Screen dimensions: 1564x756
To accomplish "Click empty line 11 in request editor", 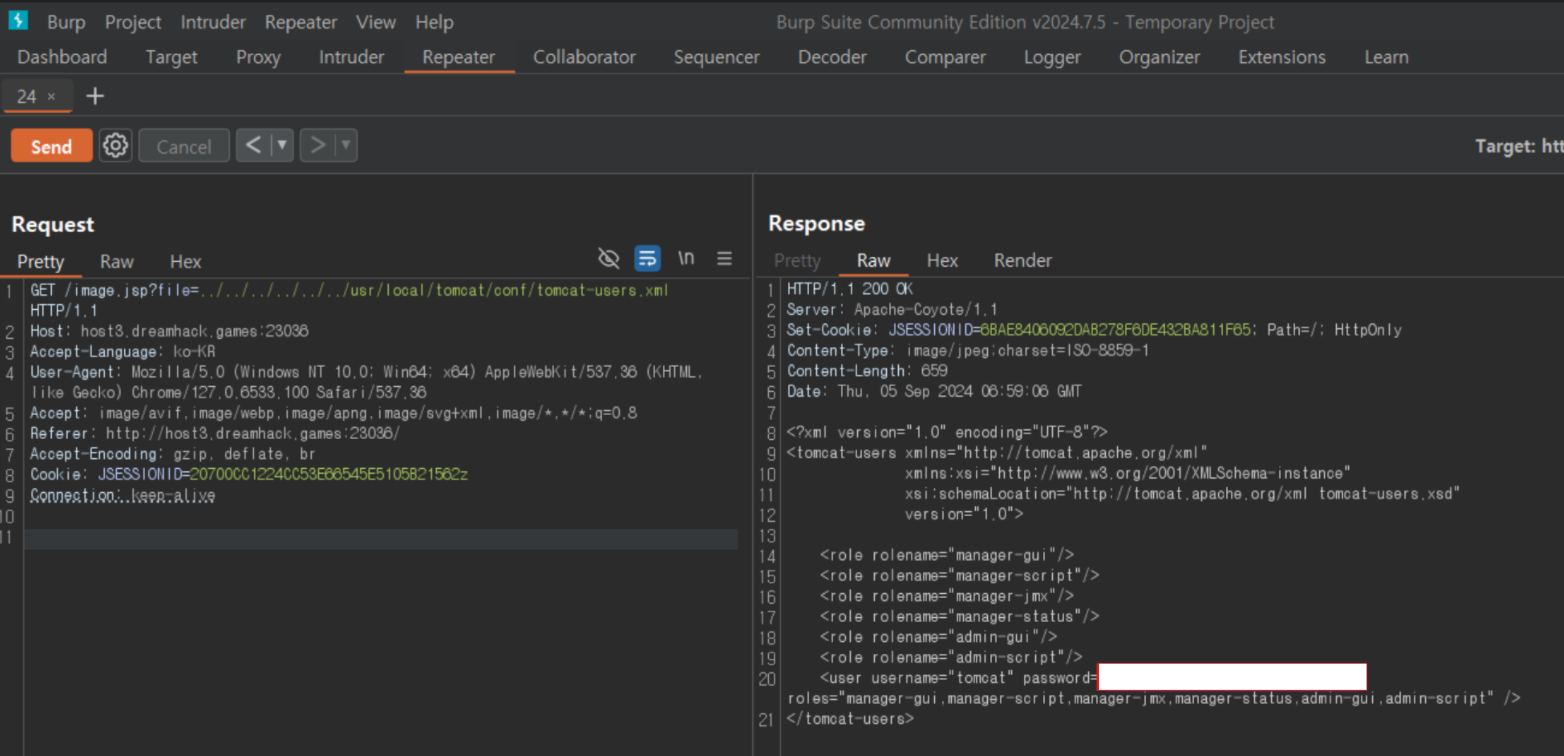I will (380, 538).
